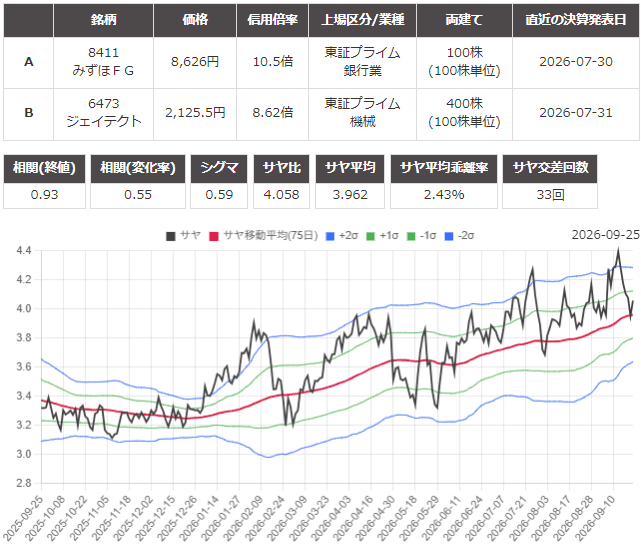The height and width of the screenshot is (554, 641).
Task: Click the correlation value 0.93
Action: (45, 195)
